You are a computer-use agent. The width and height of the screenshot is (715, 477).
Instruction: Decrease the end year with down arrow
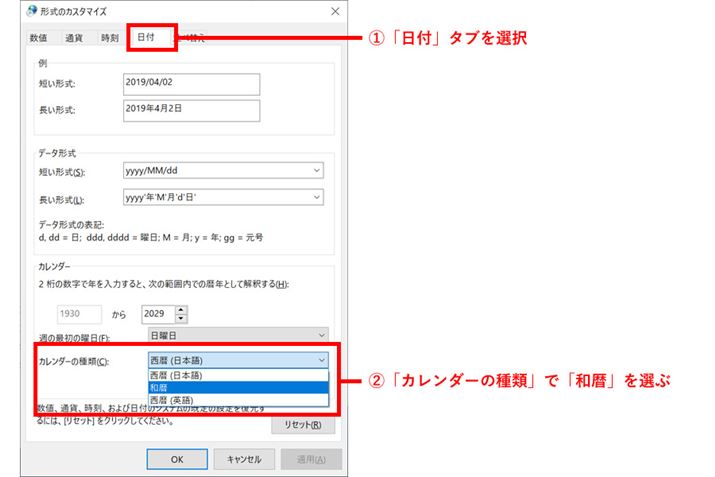[181, 318]
